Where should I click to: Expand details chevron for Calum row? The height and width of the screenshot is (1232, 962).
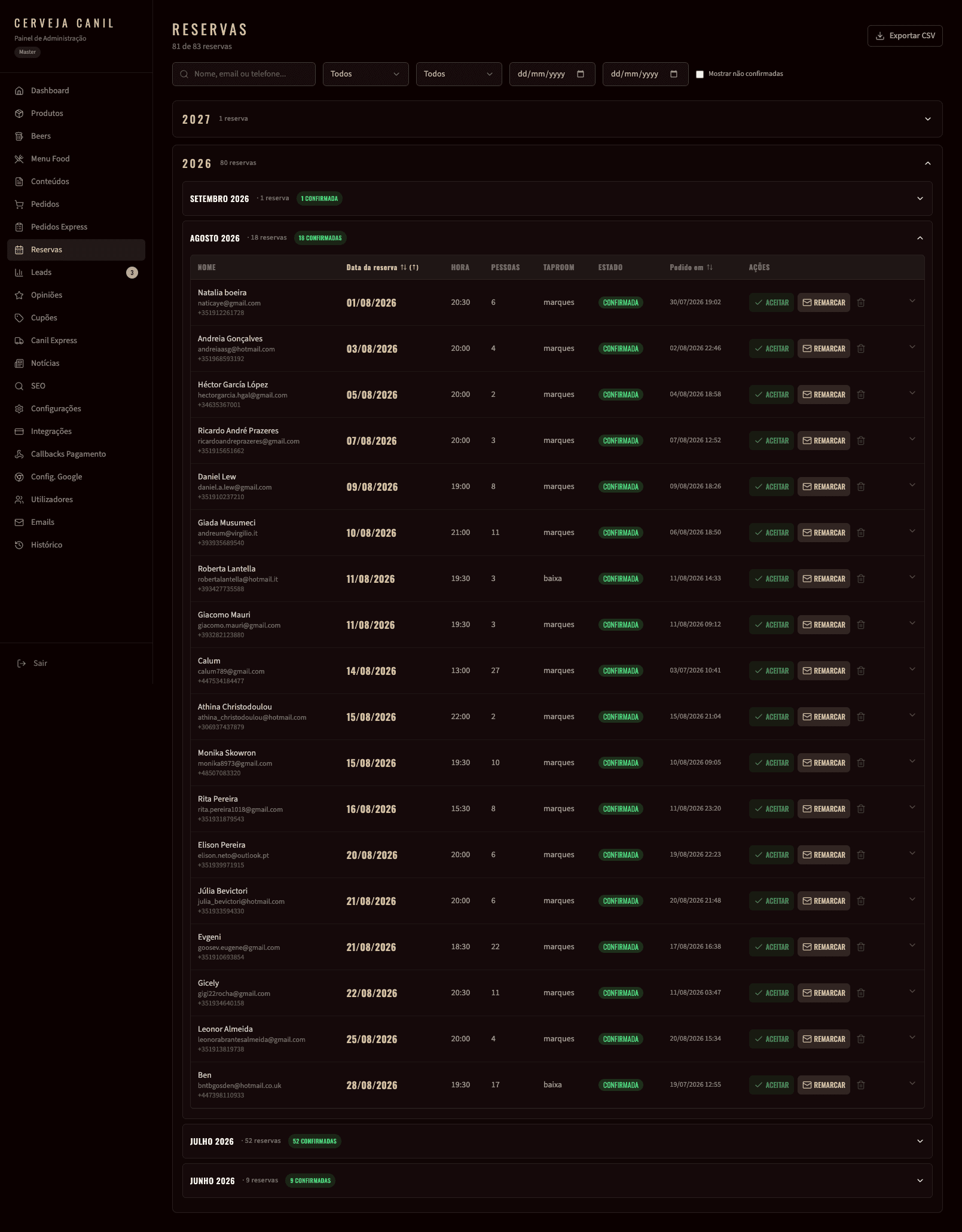pos(912,670)
